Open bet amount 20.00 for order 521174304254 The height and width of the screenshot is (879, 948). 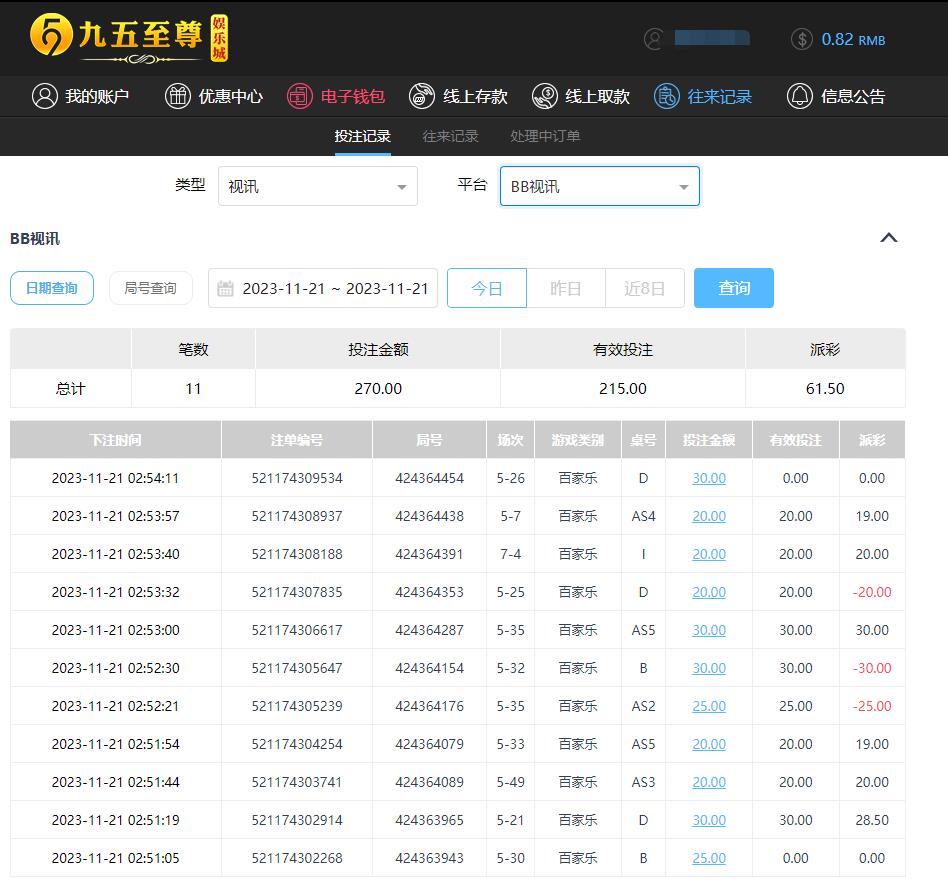709,744
